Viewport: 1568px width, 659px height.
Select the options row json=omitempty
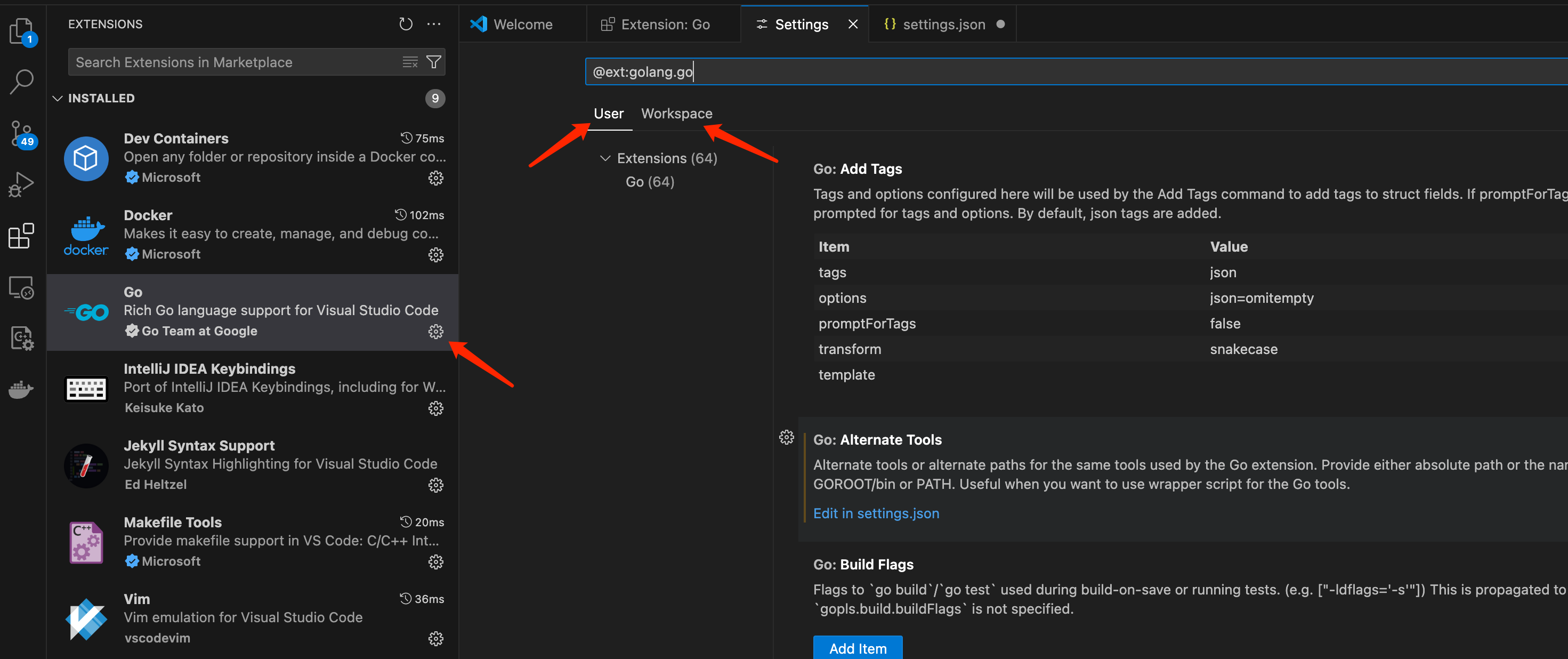(1190, 299)
